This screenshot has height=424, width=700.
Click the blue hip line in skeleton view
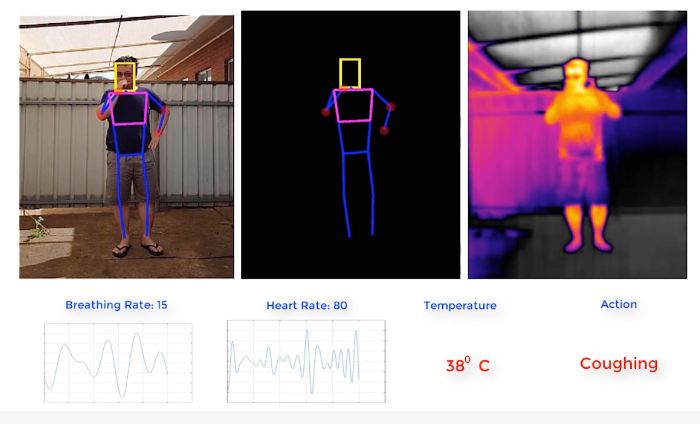(x=355, y=153)
